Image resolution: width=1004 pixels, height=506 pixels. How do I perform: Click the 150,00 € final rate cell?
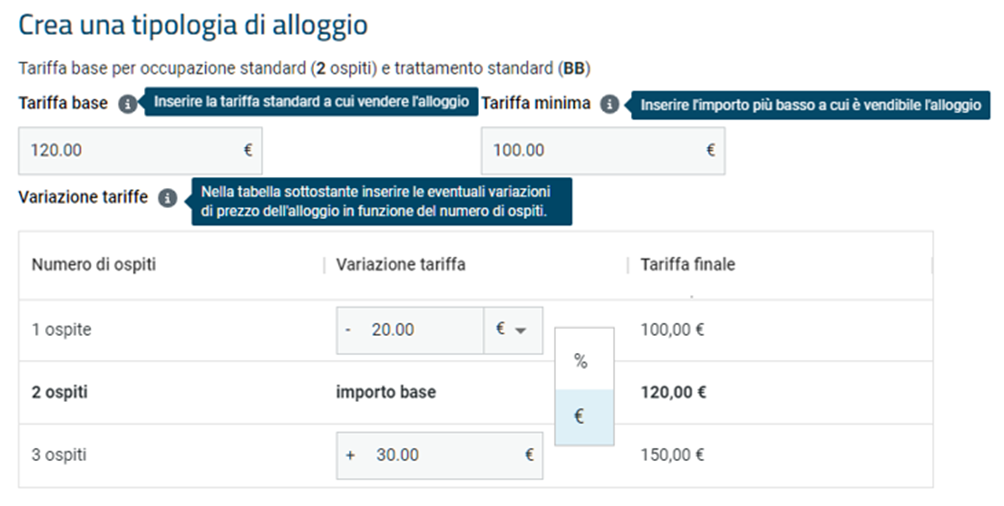[672, 455]
